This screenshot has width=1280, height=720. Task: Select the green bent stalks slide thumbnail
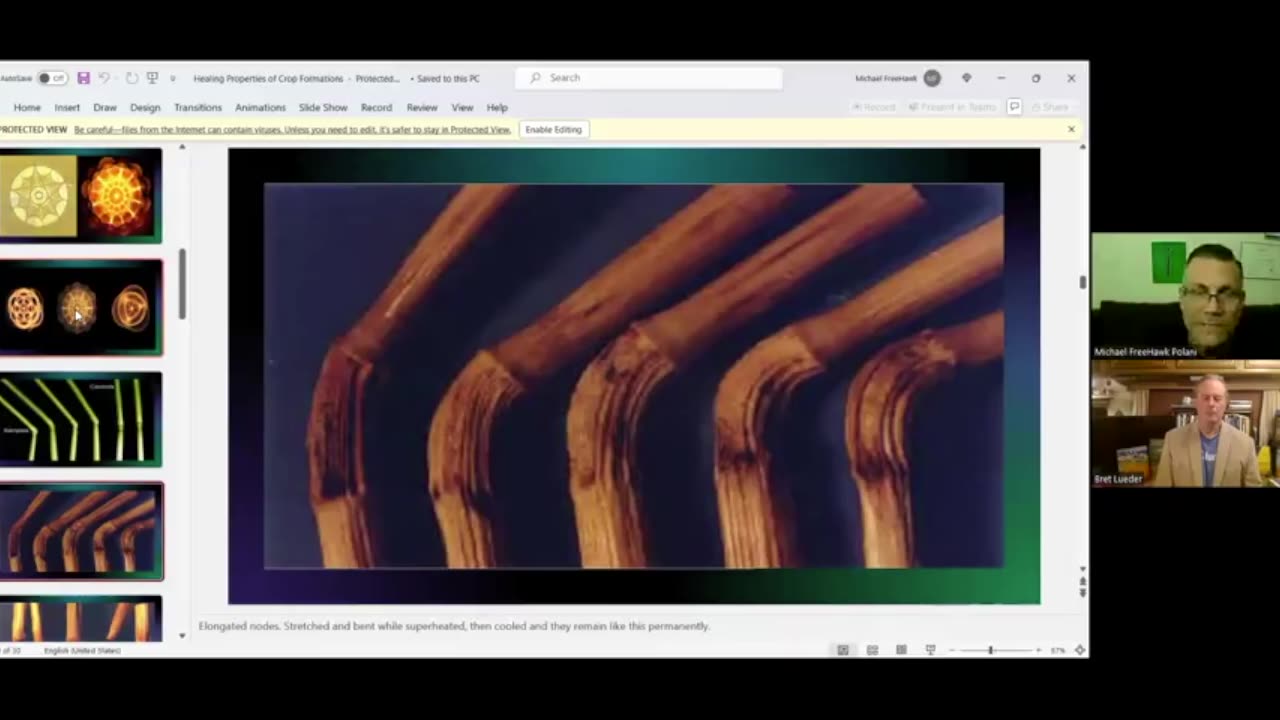pos(80,419)
